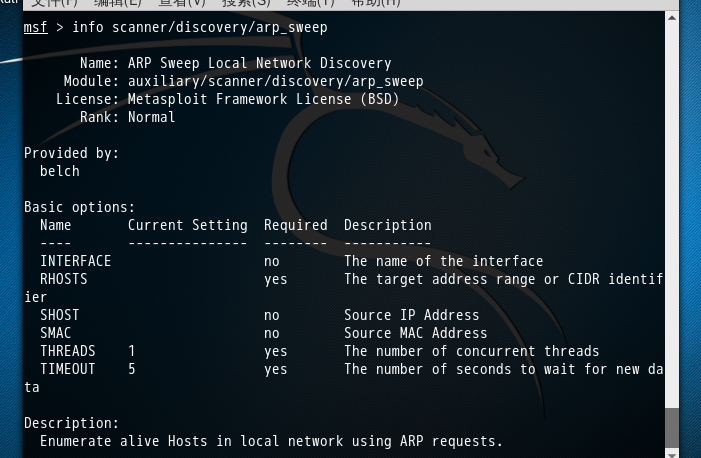Open the 搜索(S) menu

tap(246, 3)
